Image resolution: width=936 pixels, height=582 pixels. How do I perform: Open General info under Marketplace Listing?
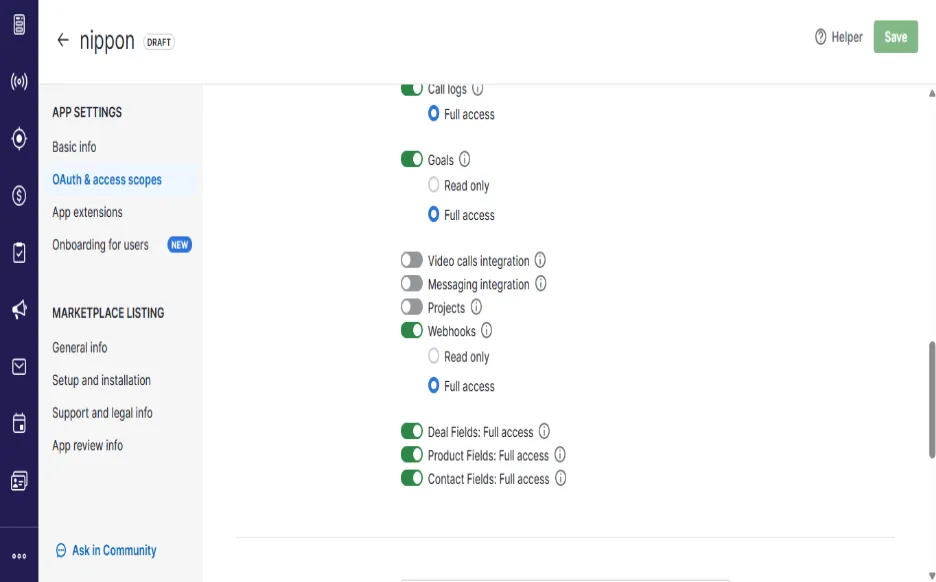79,347
